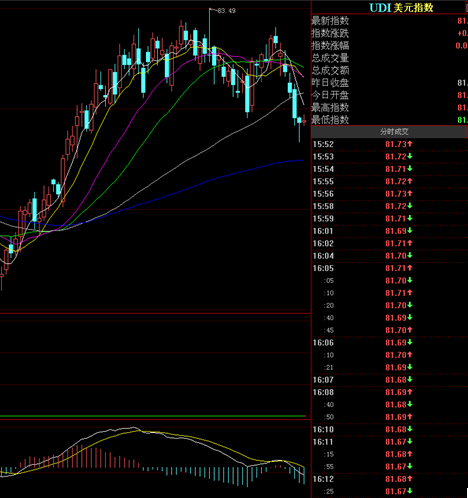The image size is (468, 498).
Task: Click the 81.72 price in the 15:53 row
Action: point(396,157)
